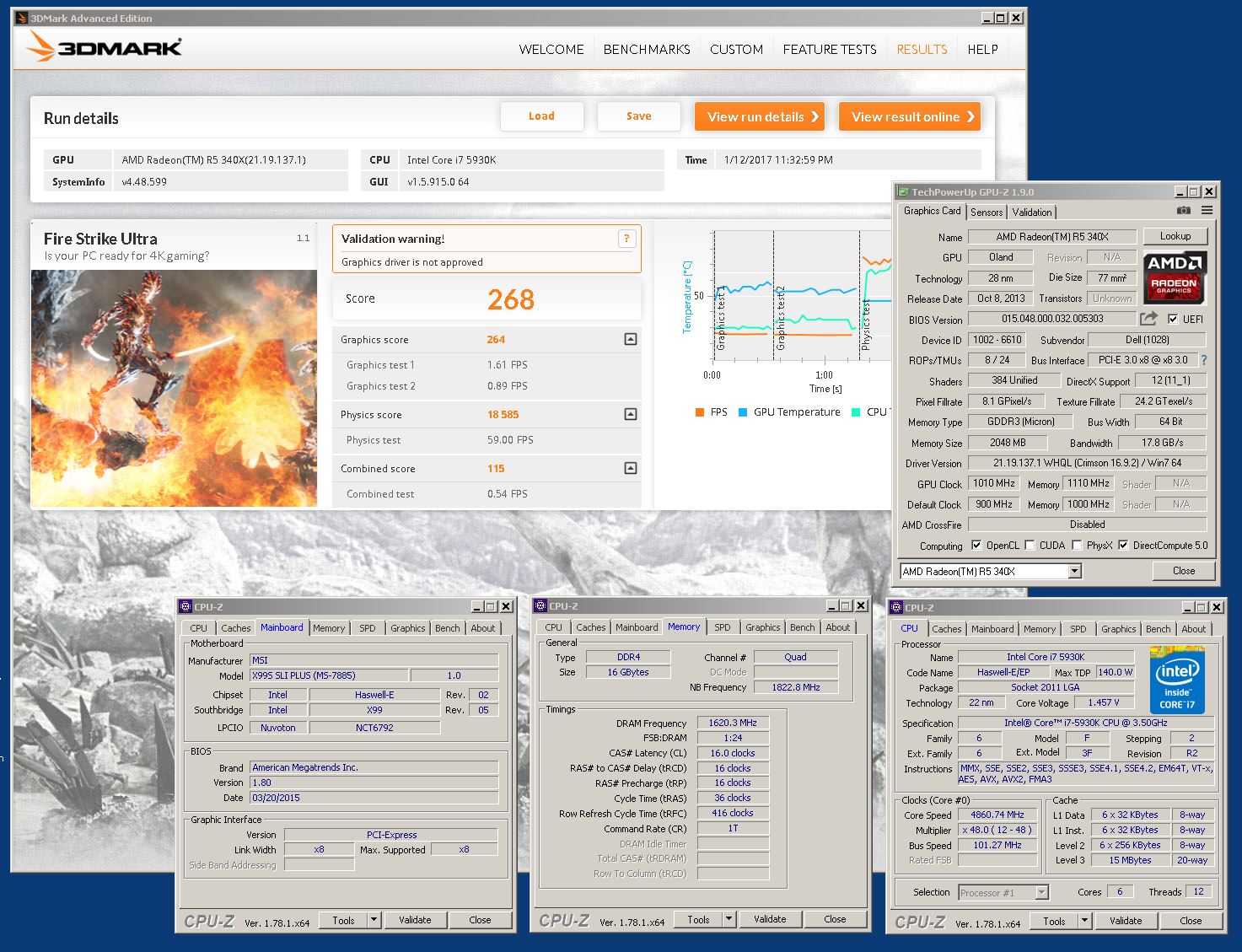Open the validation warning help question mark

pyautogui.click(x=626, y=239)
